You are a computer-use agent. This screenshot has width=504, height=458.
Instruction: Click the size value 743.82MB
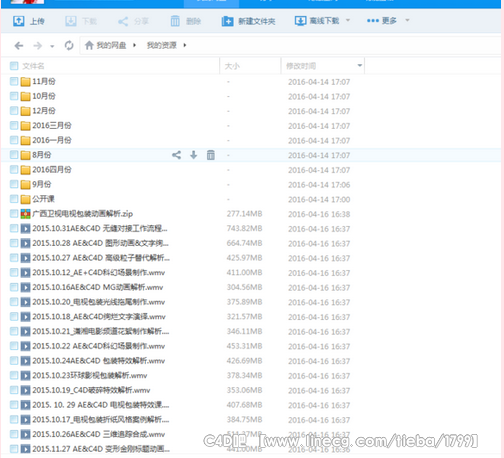pyautogui.click(x=244, y=228)
